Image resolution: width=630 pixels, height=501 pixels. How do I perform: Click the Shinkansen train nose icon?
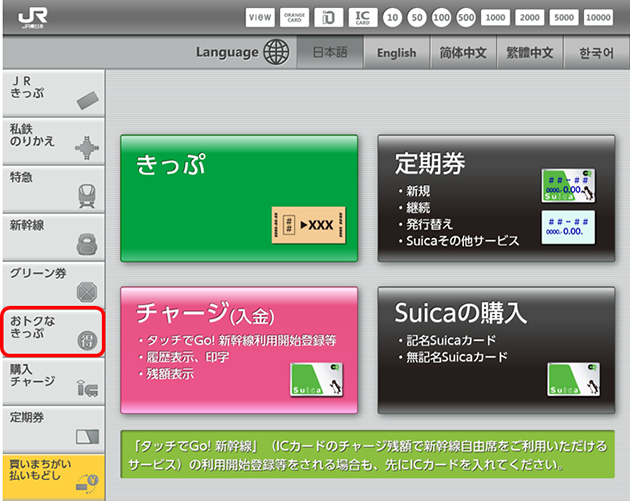point(87,244)
